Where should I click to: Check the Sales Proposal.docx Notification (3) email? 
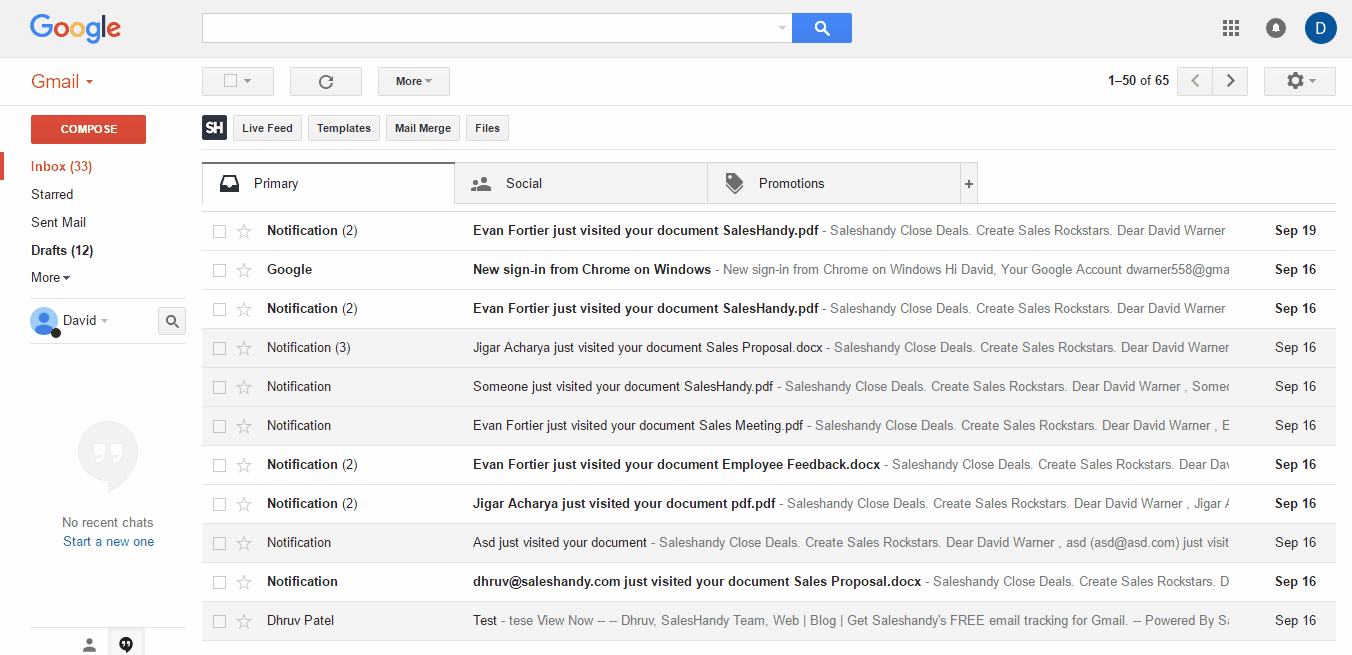(x=219, y=348)
